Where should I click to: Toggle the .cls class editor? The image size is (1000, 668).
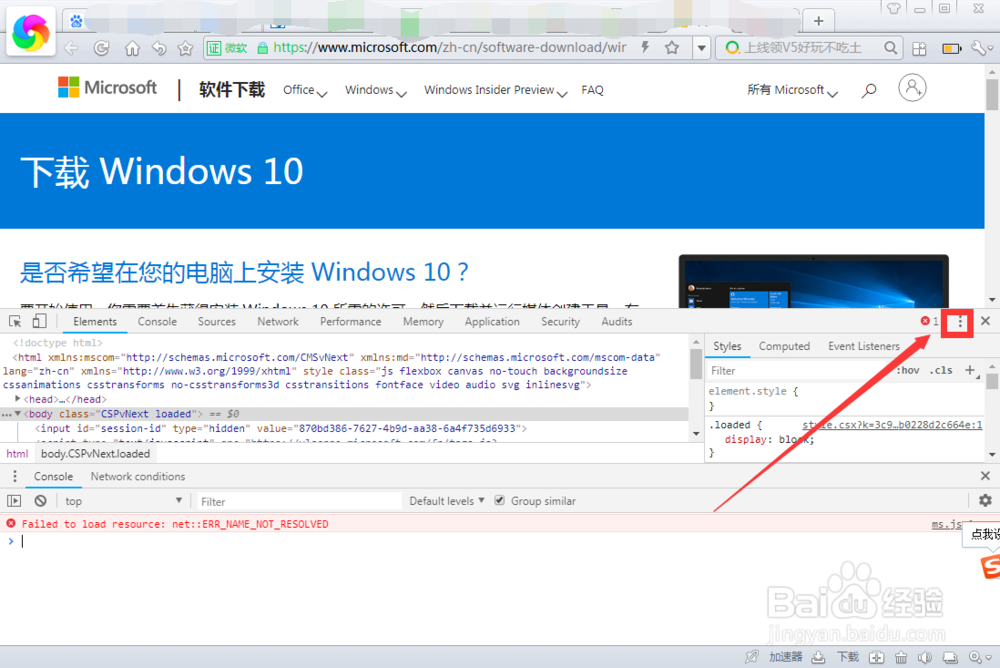(941, 370)
